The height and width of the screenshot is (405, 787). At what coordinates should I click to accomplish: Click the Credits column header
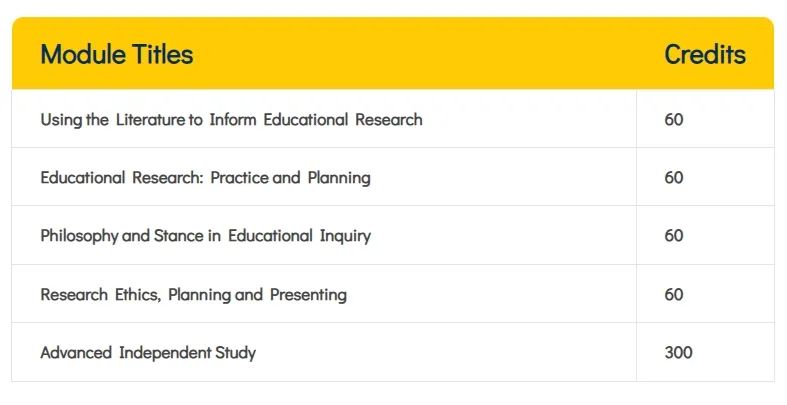tap(705, 54)
